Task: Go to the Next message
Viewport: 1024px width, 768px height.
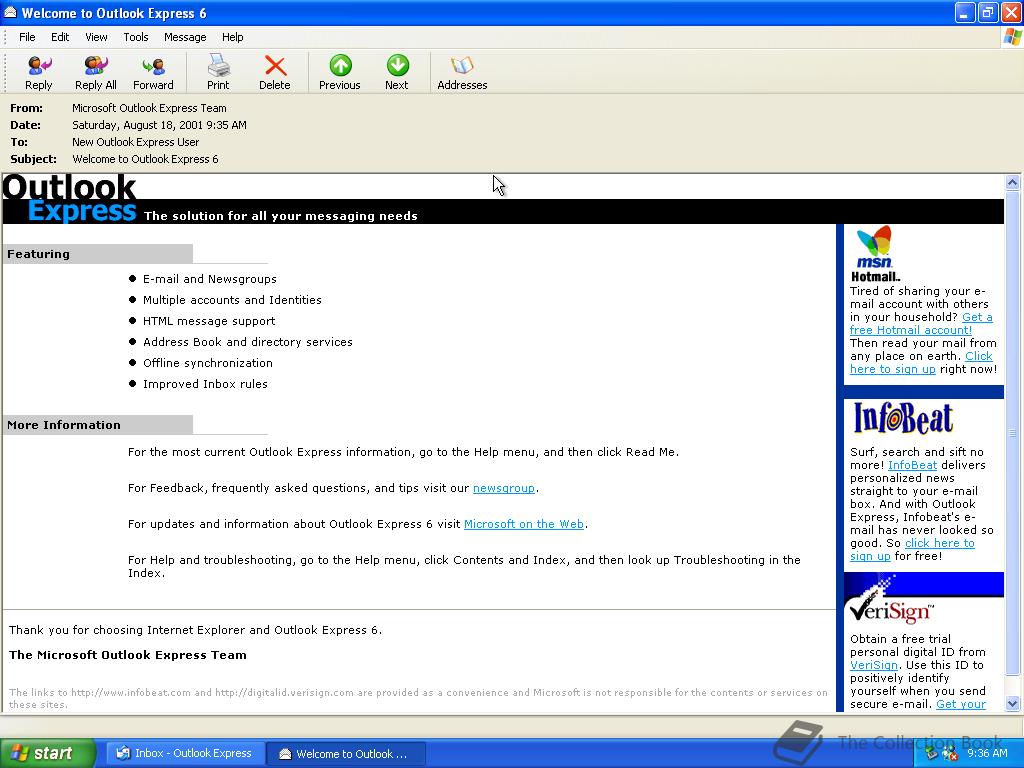Action: (397, 65)
